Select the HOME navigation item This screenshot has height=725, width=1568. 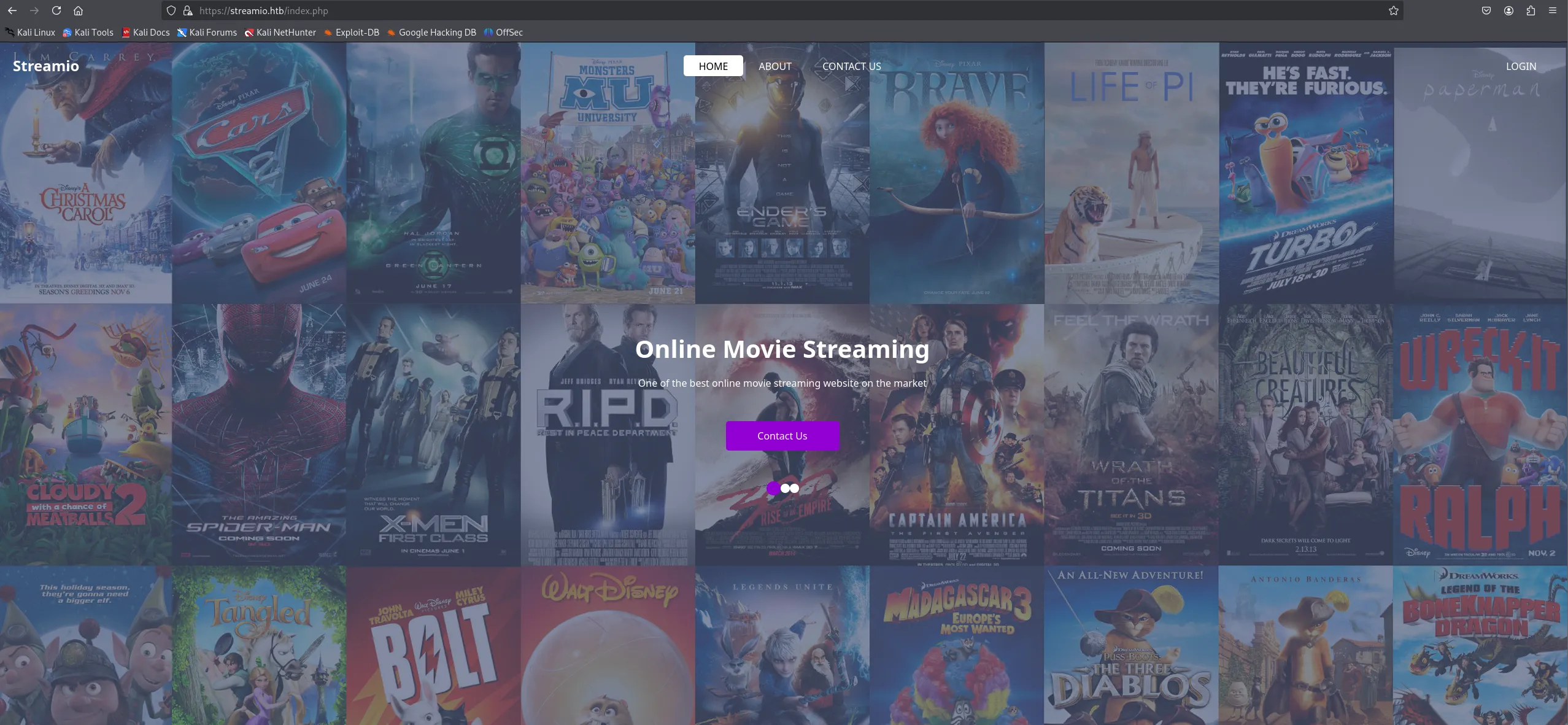tap(713, 66)
